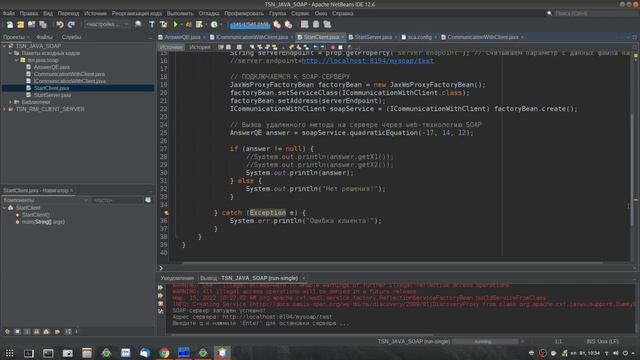The image size is (640, 360).
Task: Expand the TSN_RMI_CLIENT_SERVER project
Action: coord(4,109)
